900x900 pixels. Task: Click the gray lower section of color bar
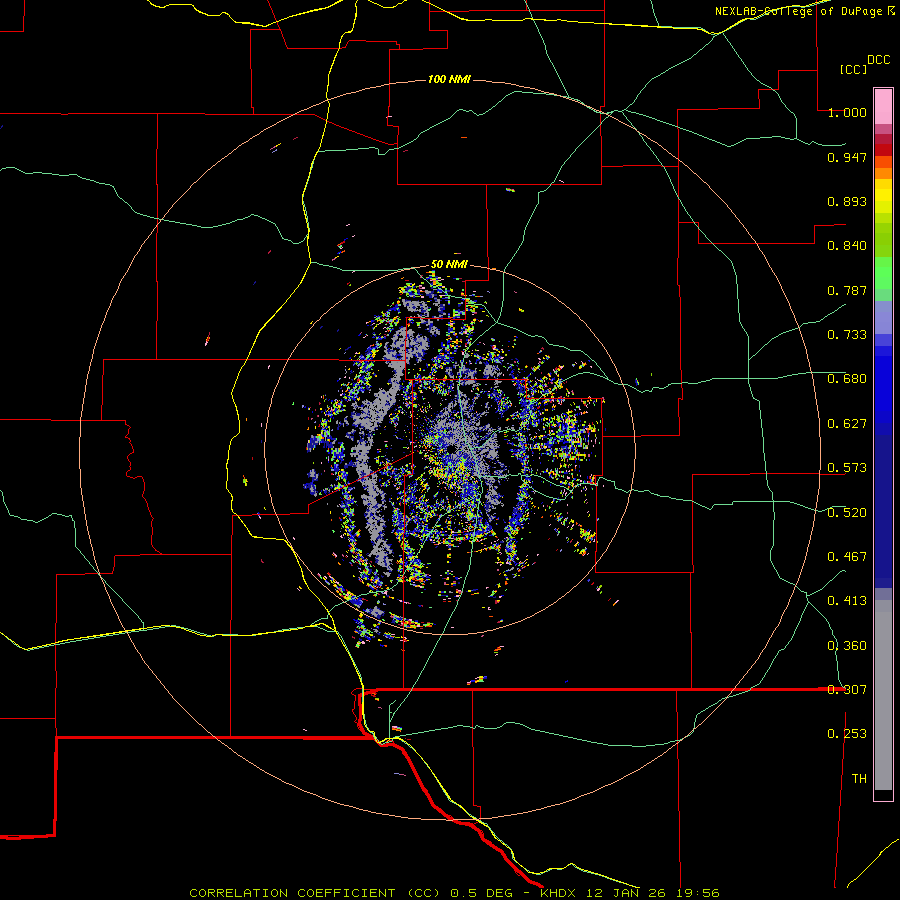[x=883, y=695]
